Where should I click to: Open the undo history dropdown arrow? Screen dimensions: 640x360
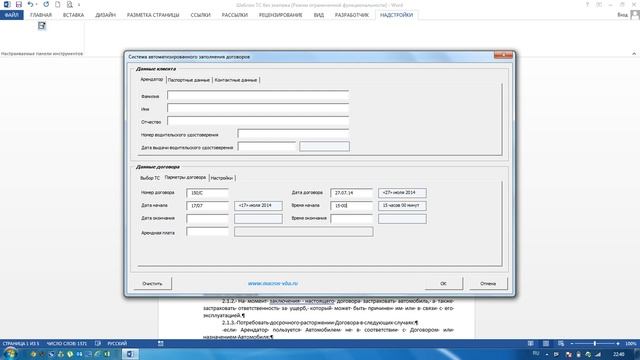click(36, 5)
